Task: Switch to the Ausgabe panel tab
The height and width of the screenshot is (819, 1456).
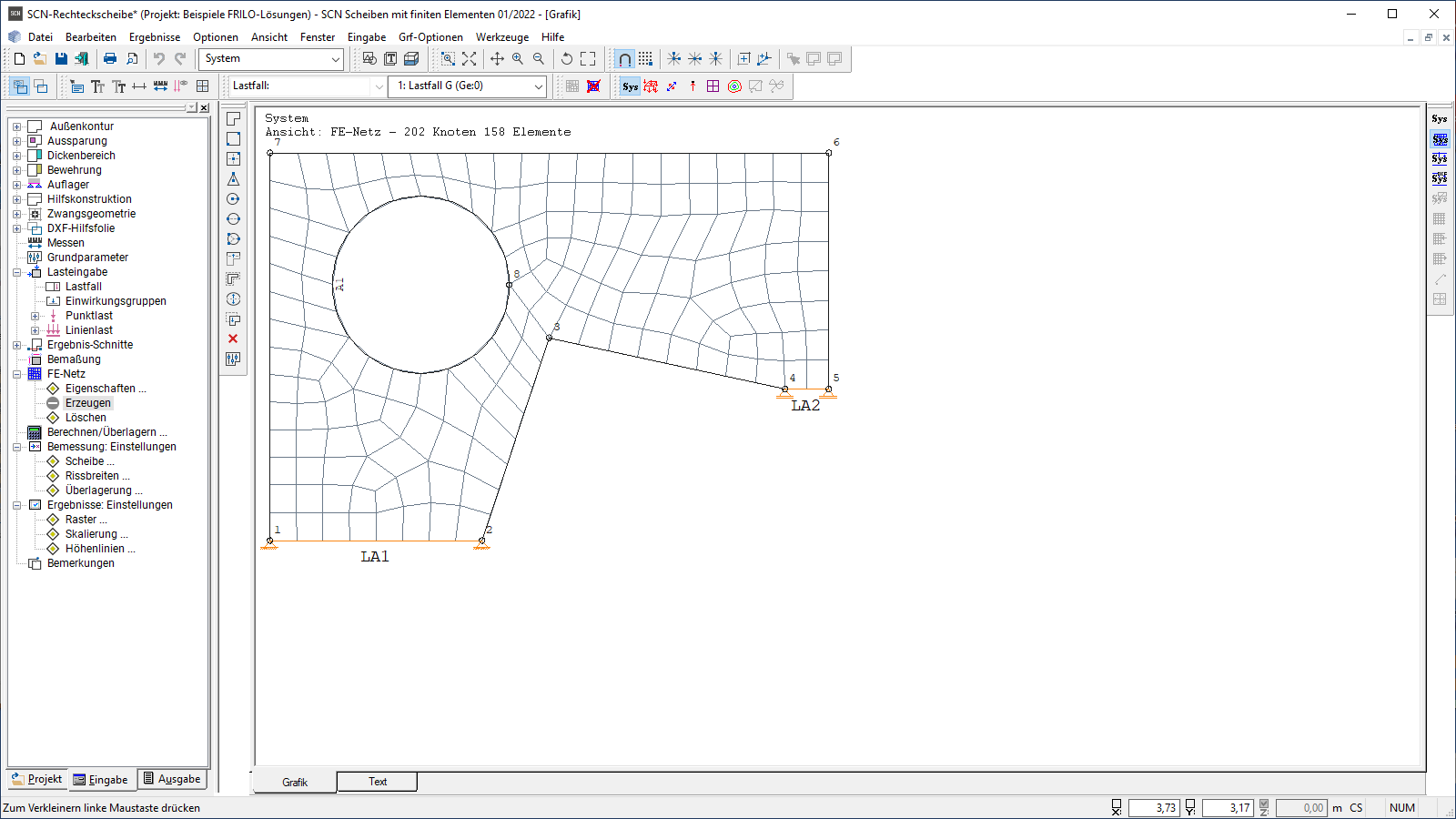Action: coord(172,779)
